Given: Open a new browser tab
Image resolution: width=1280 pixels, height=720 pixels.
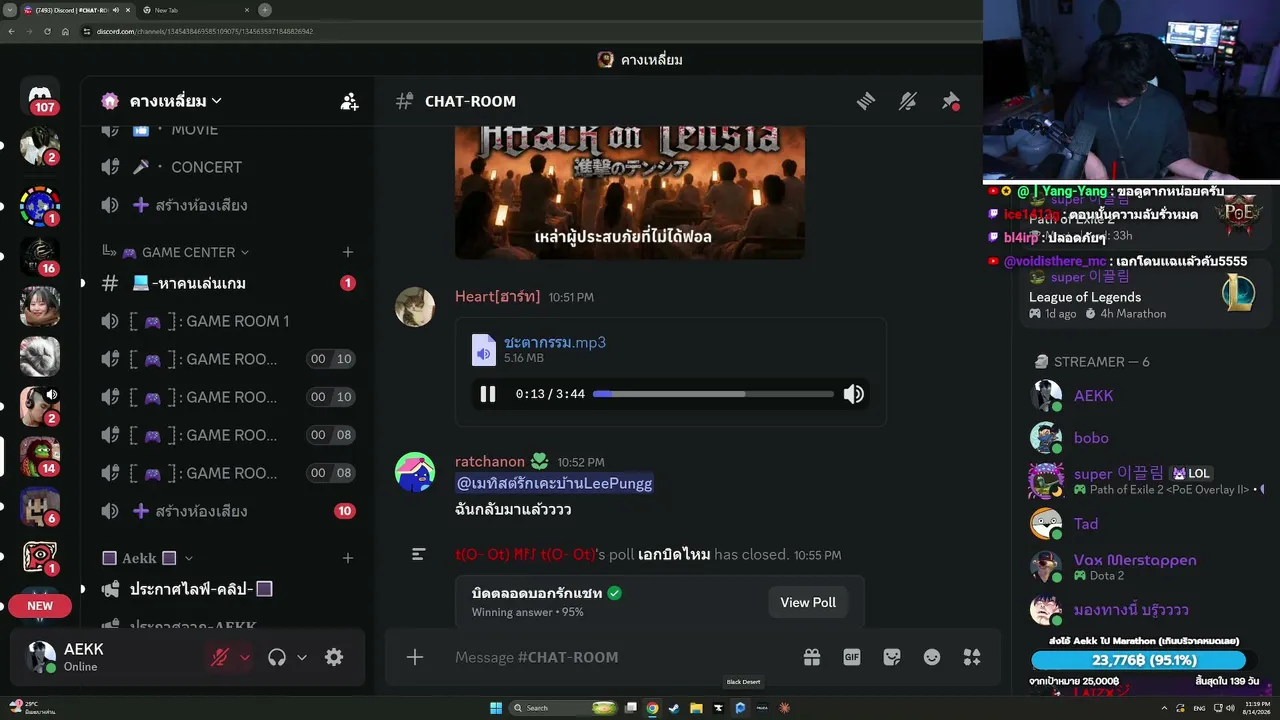Looking at the screenshot, I should (x=265, y=10).
